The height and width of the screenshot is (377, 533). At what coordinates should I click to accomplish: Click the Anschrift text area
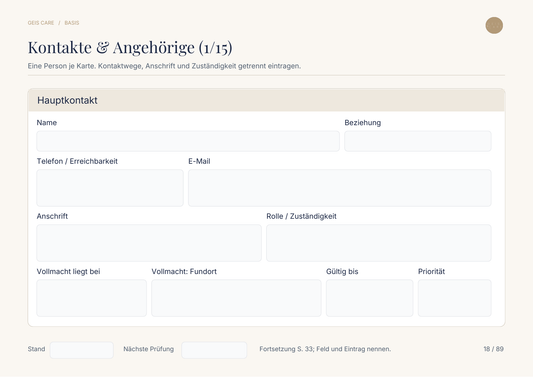[149, 243]
